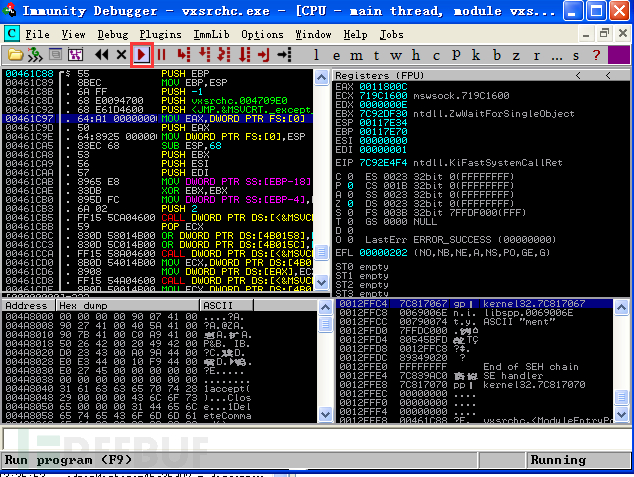Viewport: 634px width, 477px height.
Task: Click the disassembly pane down scroll arrow
Action: (321, 282)
